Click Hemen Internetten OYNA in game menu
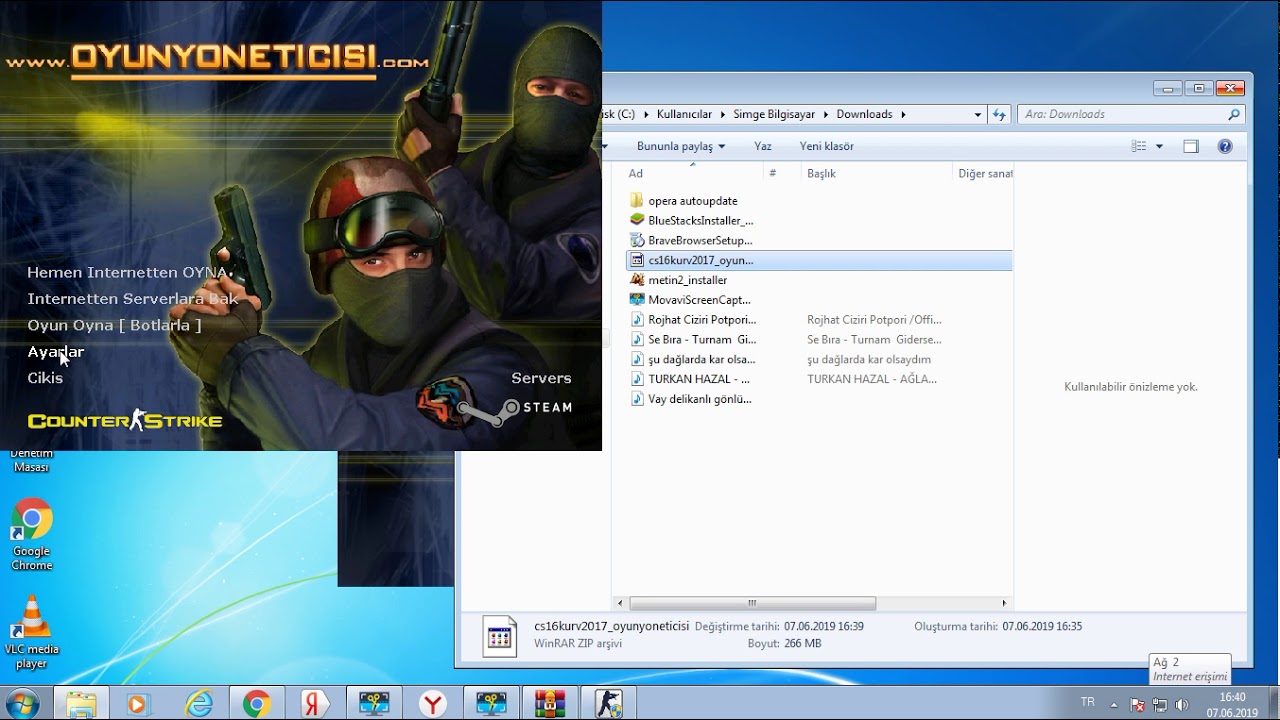Screen dimensions: 1280x720 point(129,272)
